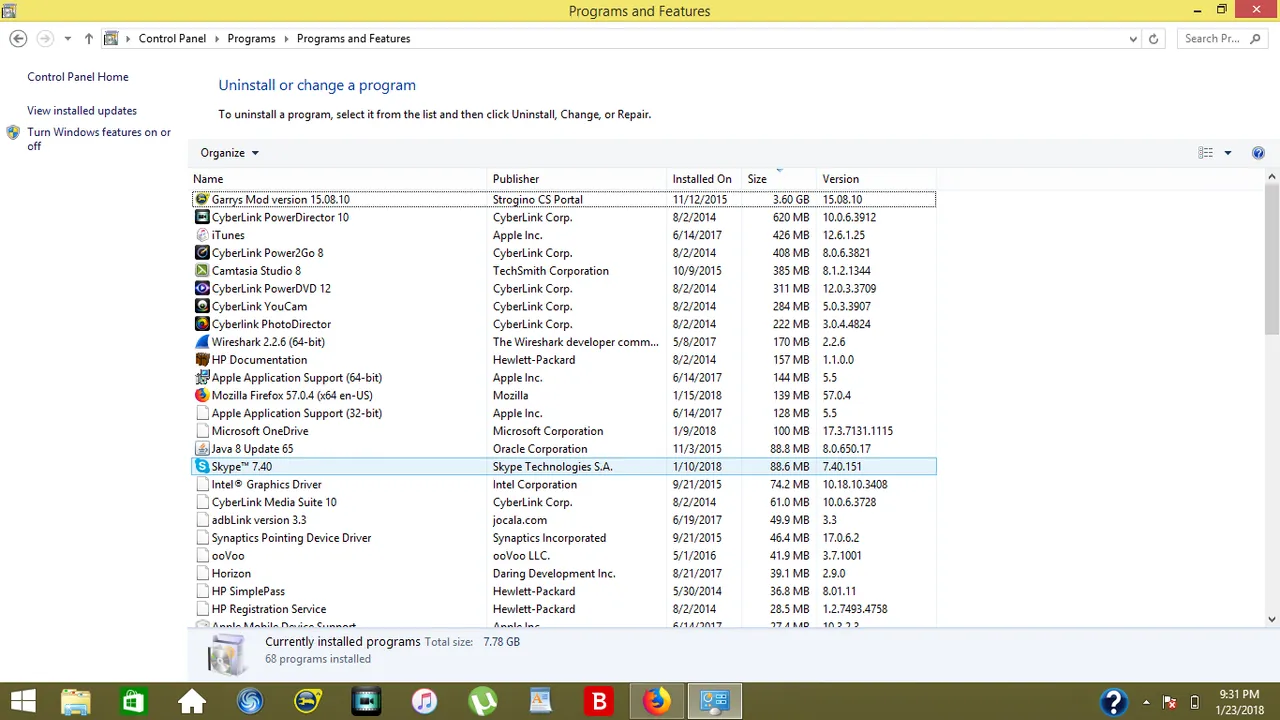Select the ooVoo program row
The image size is (1280, 720).
coord(564,556)
